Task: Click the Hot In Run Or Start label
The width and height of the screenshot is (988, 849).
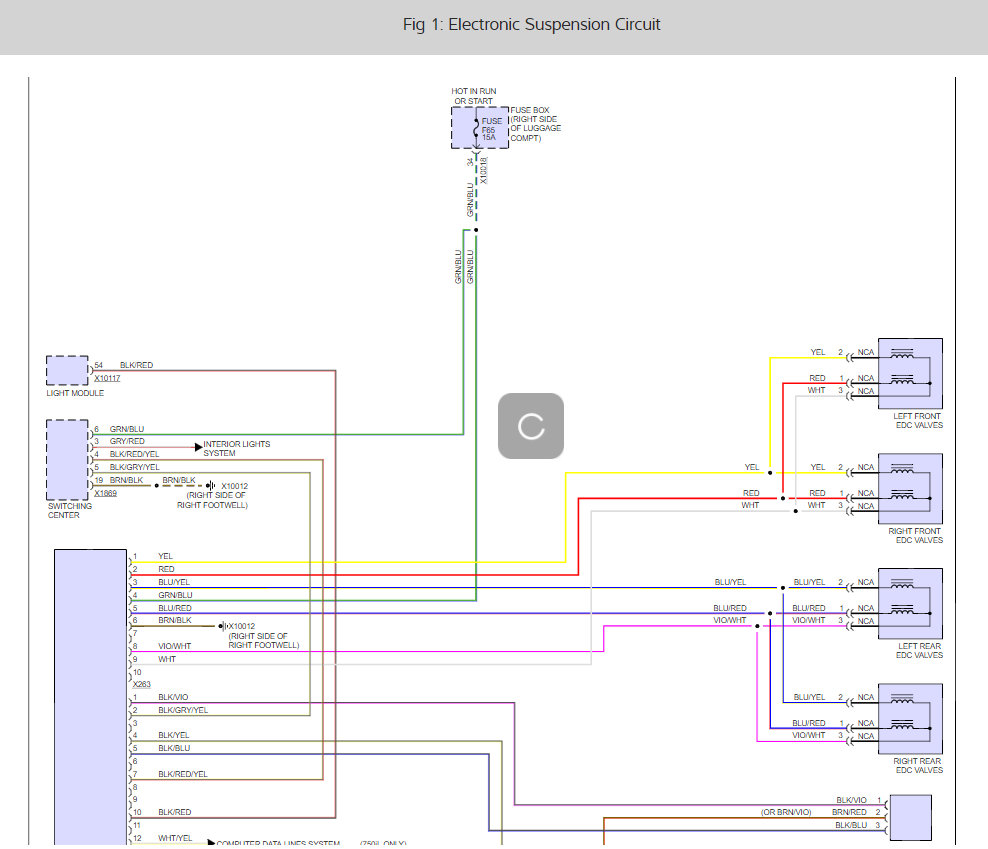Action: click(x=474, y=96)
